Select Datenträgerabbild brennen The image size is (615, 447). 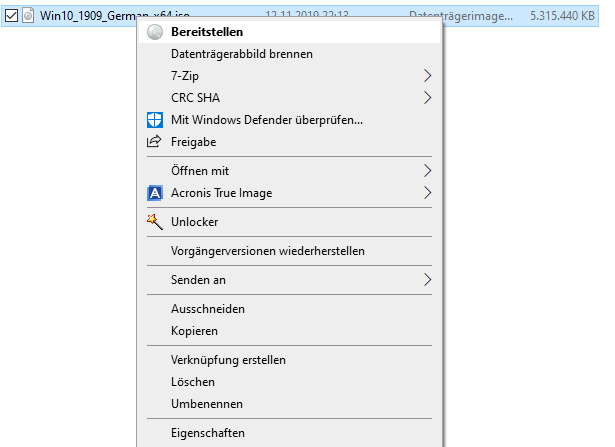242,54
